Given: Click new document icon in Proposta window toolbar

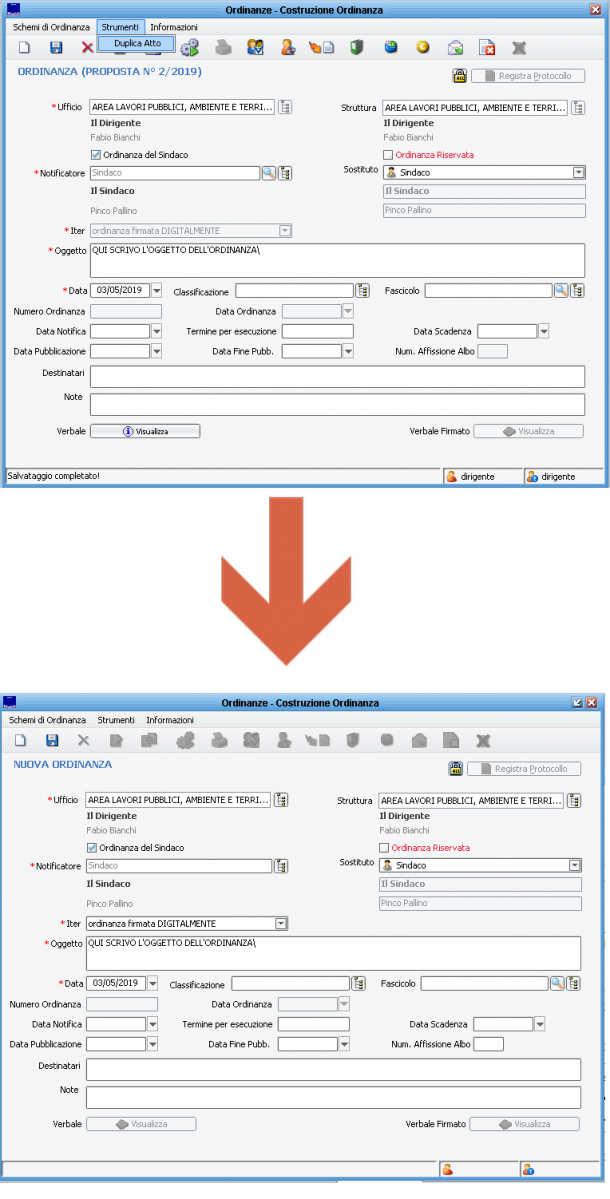Looking at the screenshot, I should [x=24, y=47].
